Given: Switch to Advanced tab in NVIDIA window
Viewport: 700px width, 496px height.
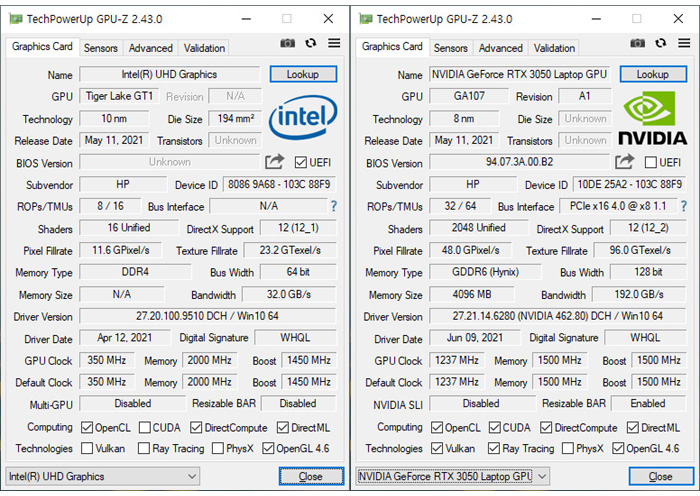Looking at the screenshot, I should pyautogui.click(x=500, y=48).
